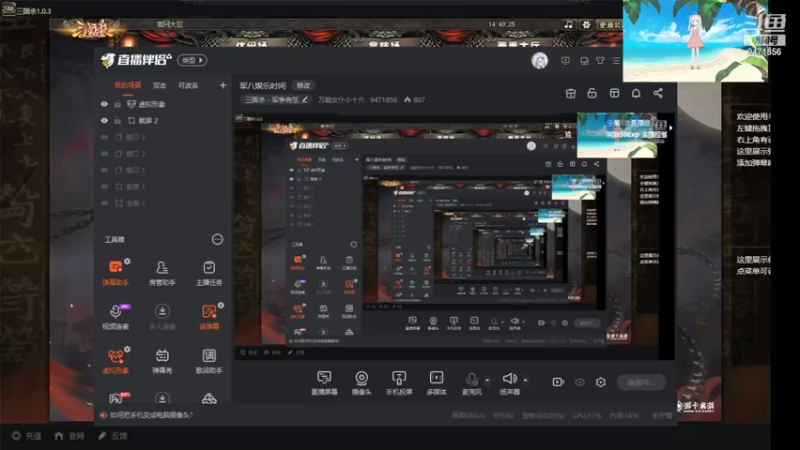Open live settings gear beside 连接中 button
This screenshot has width=800, height=450.
(601, 382)
